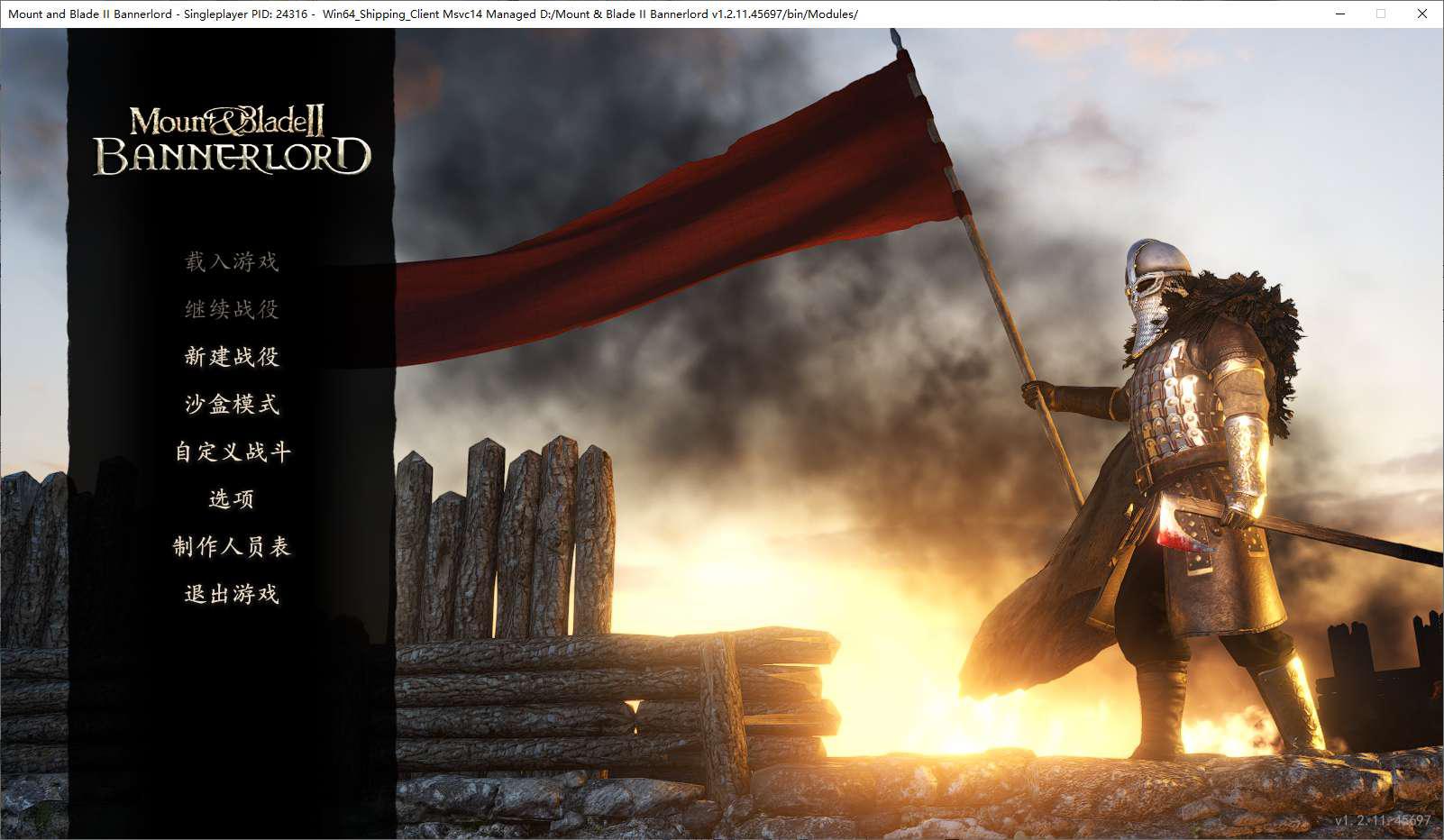Open 沙盒模式 sandbox mode
The height and width of the screenshot is (840, 1444).
pyautogui.click(x=232, y=405)
